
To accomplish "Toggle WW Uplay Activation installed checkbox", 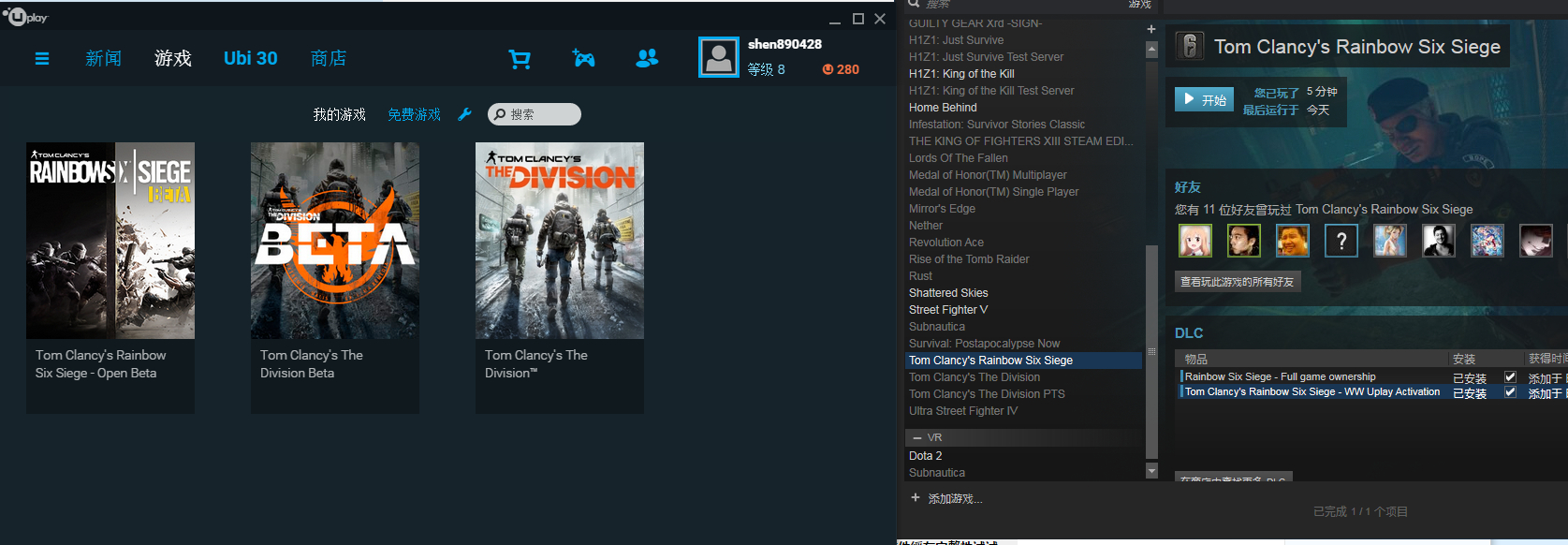I will [x=1510, y=392].
